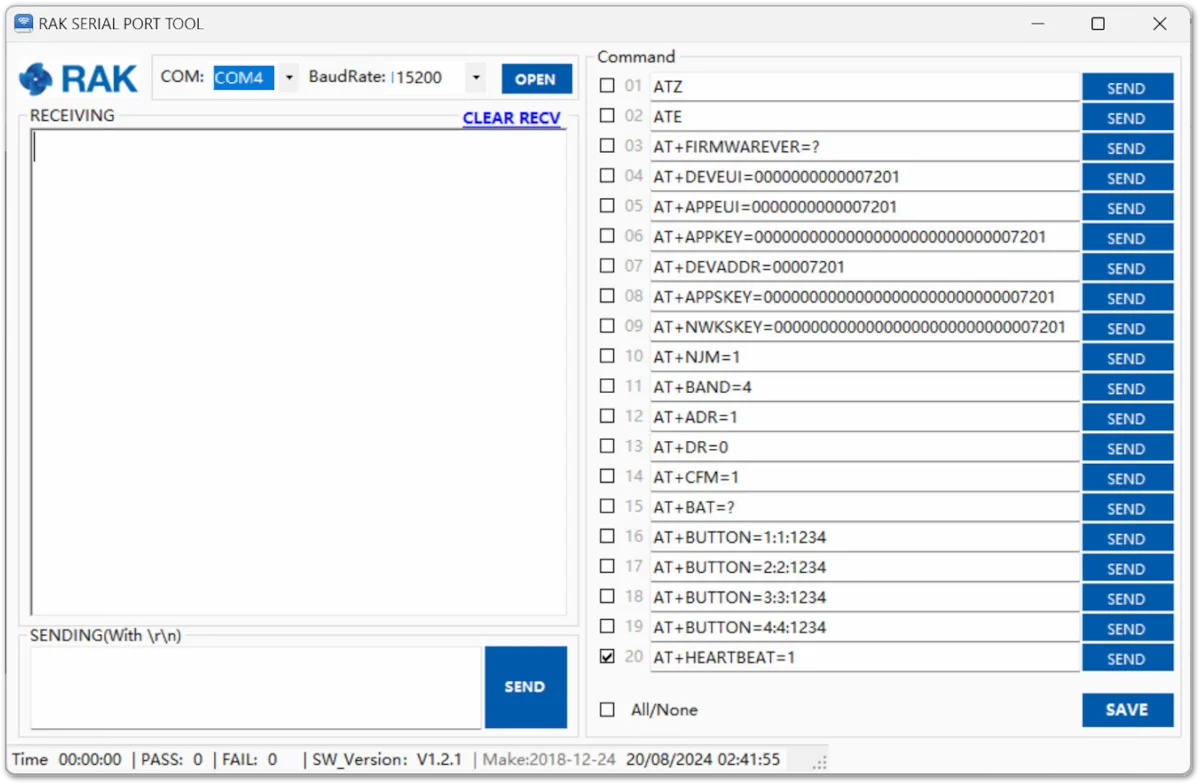
Task: Send the AT+FIRMWAREVER=? command
Action: click(x=1127, y=148)
